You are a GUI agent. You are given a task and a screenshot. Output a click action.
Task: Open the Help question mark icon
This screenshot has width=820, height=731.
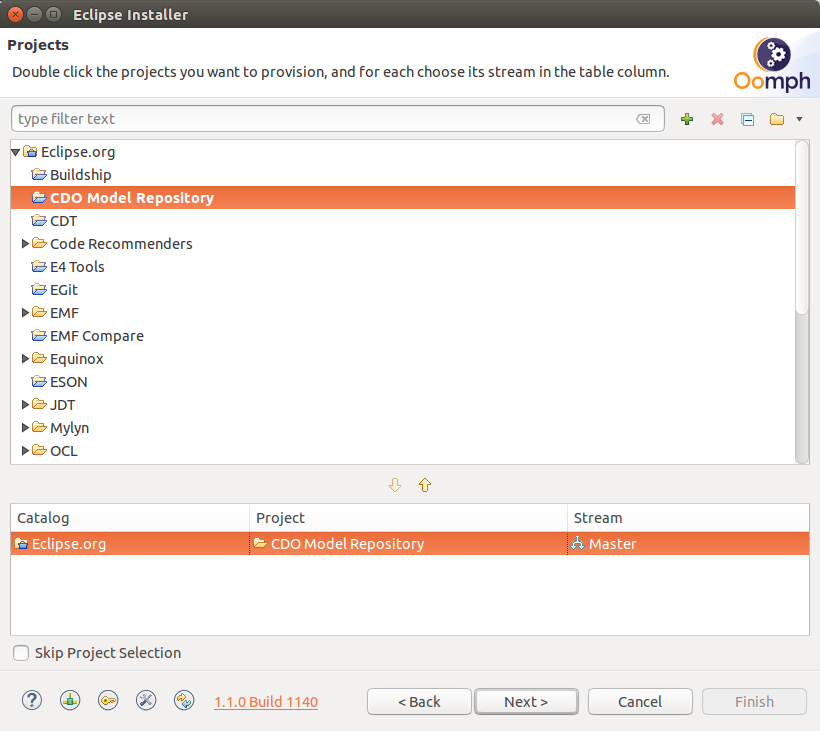click(32, 700)
